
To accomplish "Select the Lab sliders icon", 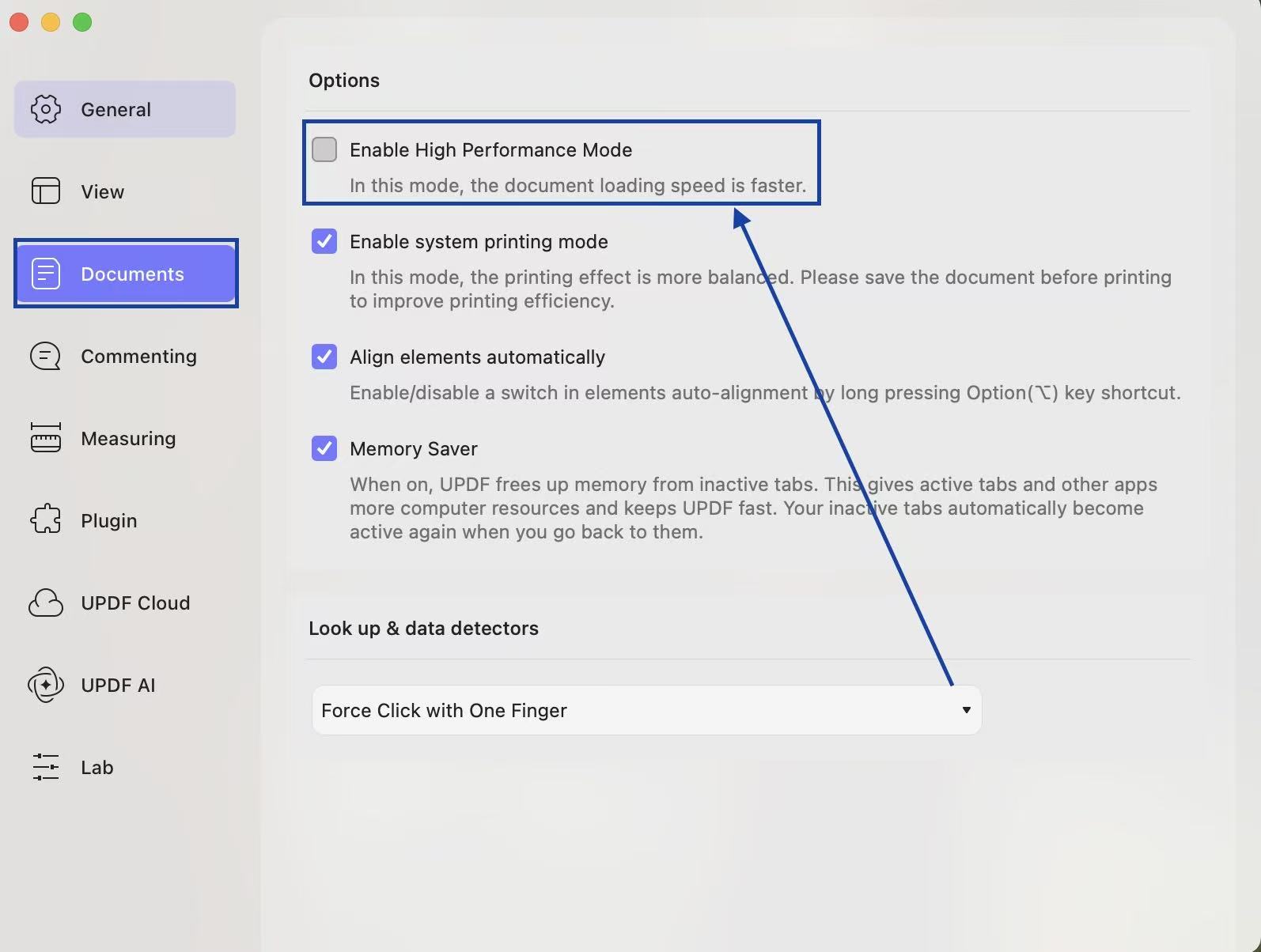I will pos(46,767).
